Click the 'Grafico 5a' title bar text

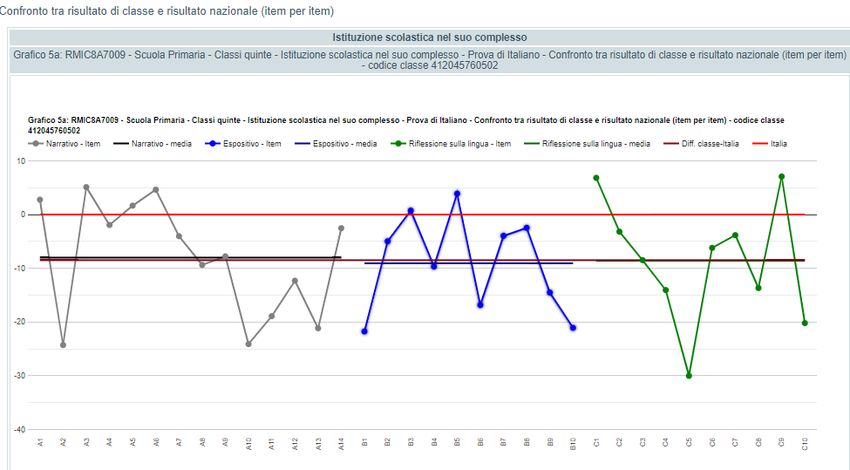pos(428,60)
